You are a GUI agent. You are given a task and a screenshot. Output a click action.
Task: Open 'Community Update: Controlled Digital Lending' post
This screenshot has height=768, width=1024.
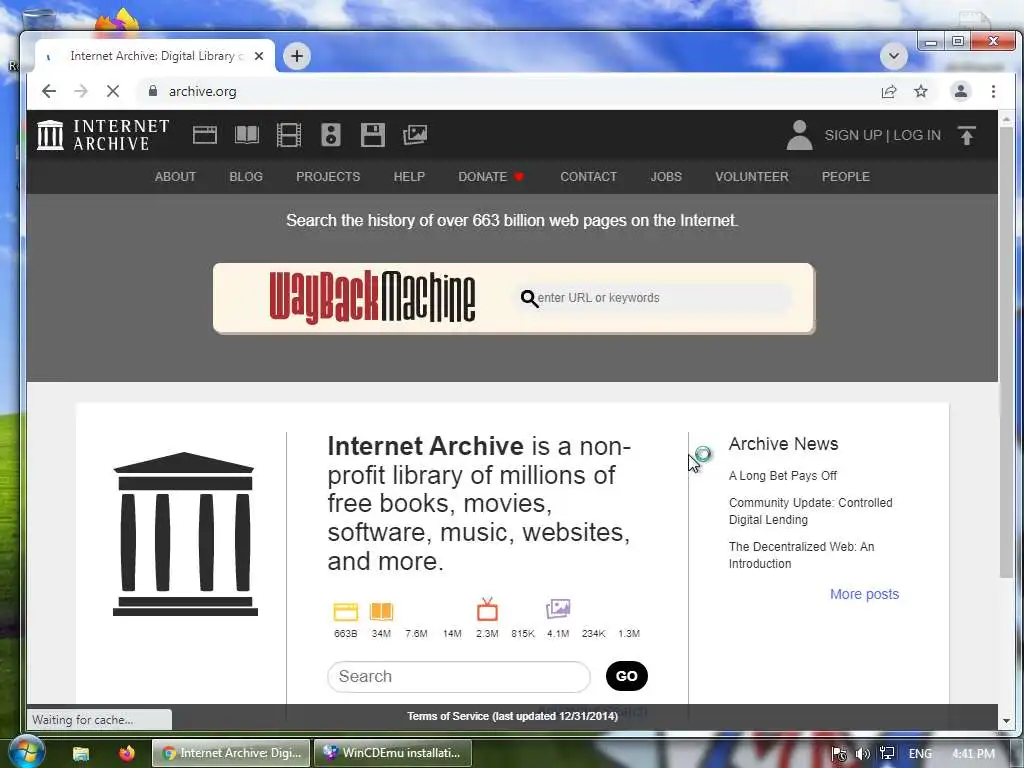tap(810, 511)
